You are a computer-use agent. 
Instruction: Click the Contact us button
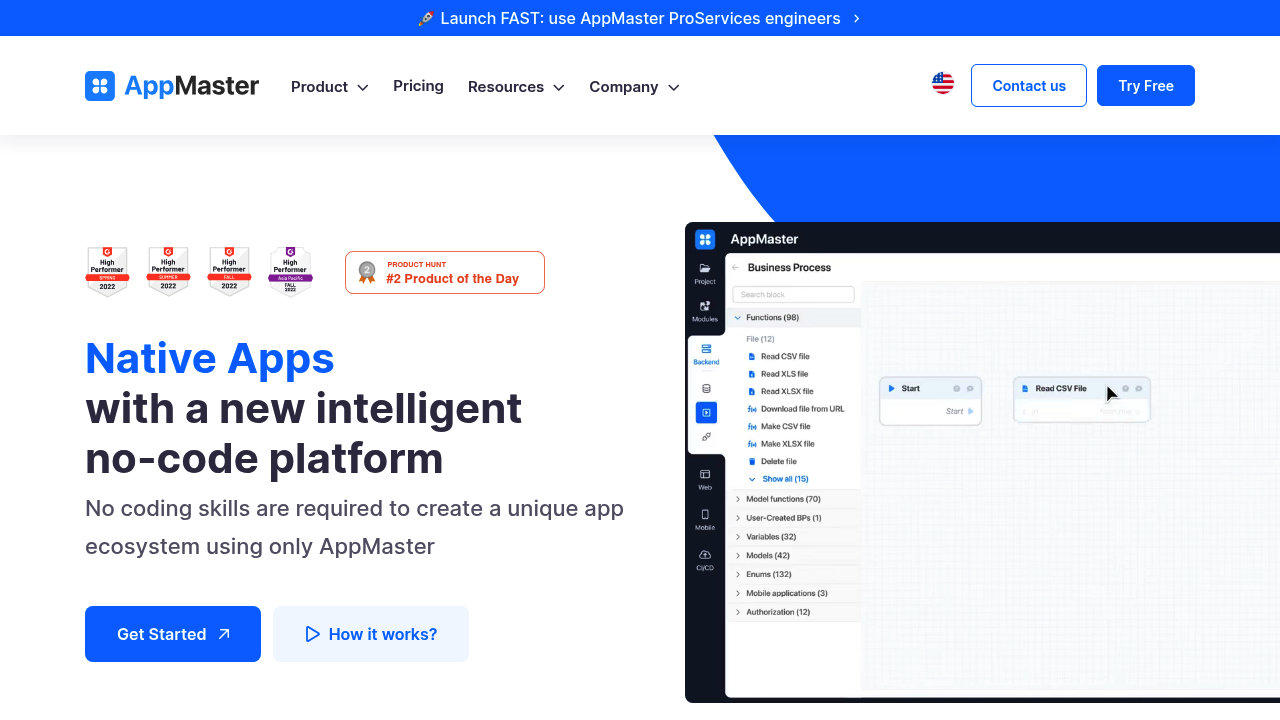1029,86
